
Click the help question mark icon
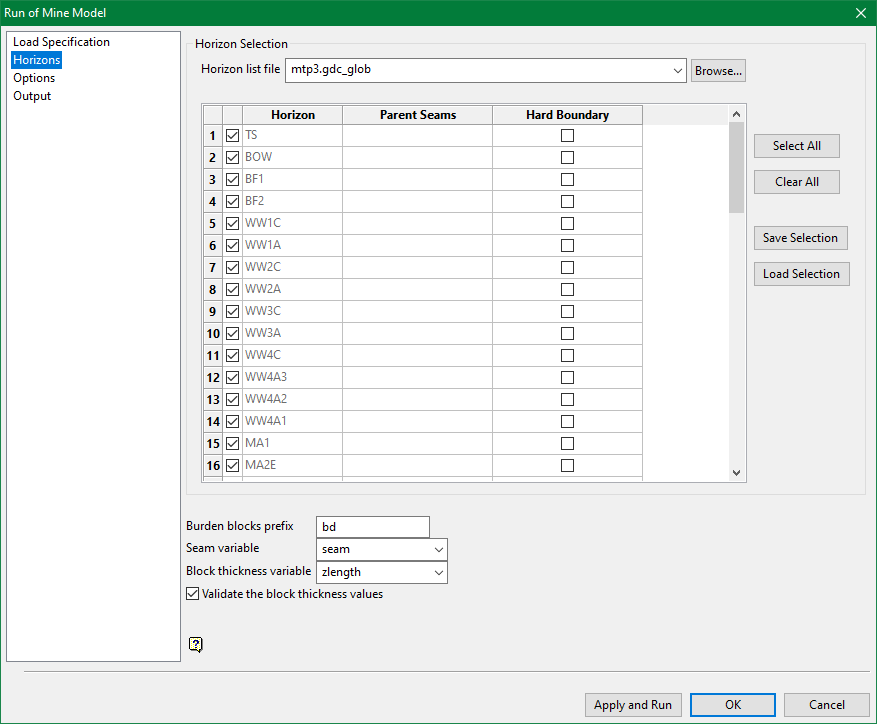[x=196, y=644]
